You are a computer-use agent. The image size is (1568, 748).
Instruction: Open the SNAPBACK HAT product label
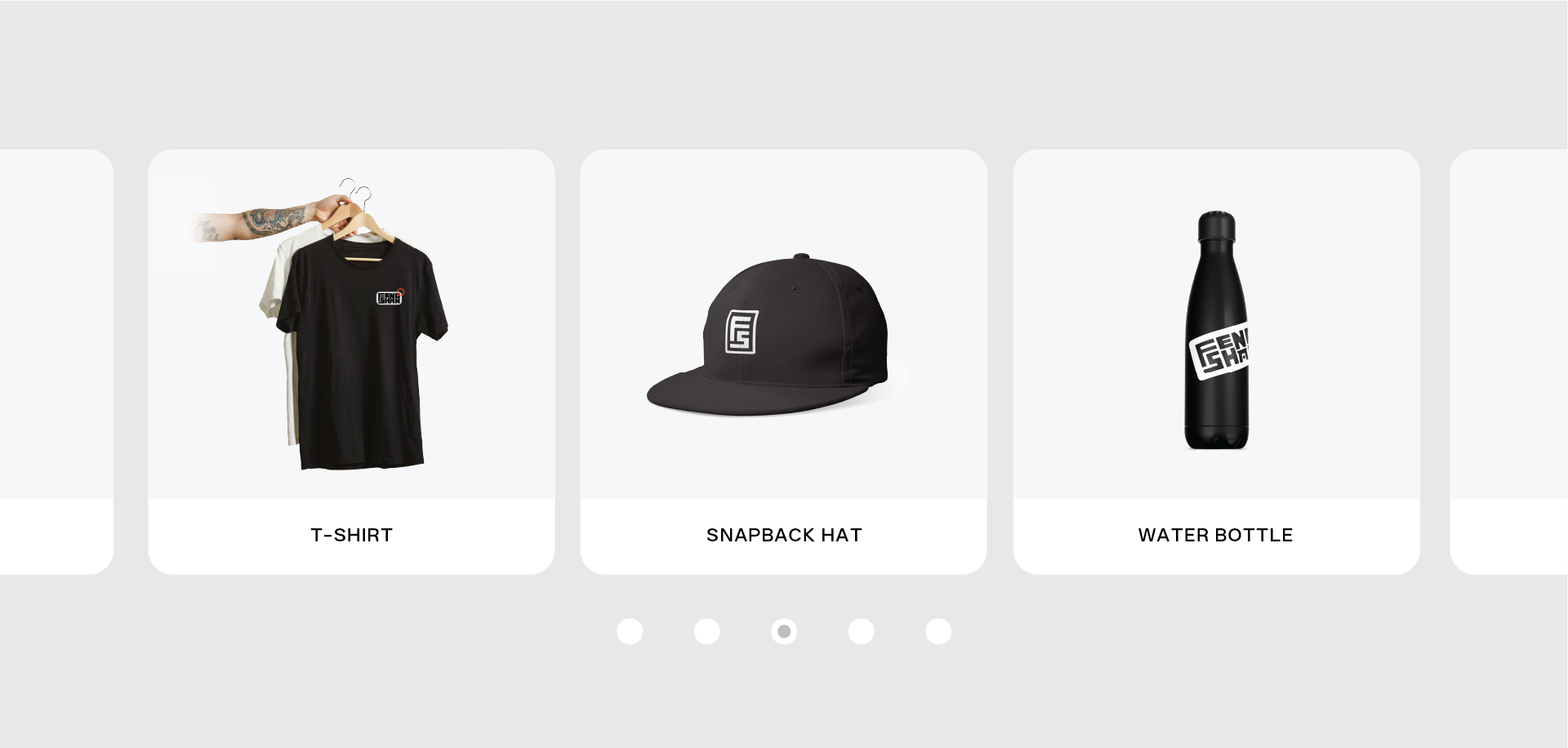(784, 535)
